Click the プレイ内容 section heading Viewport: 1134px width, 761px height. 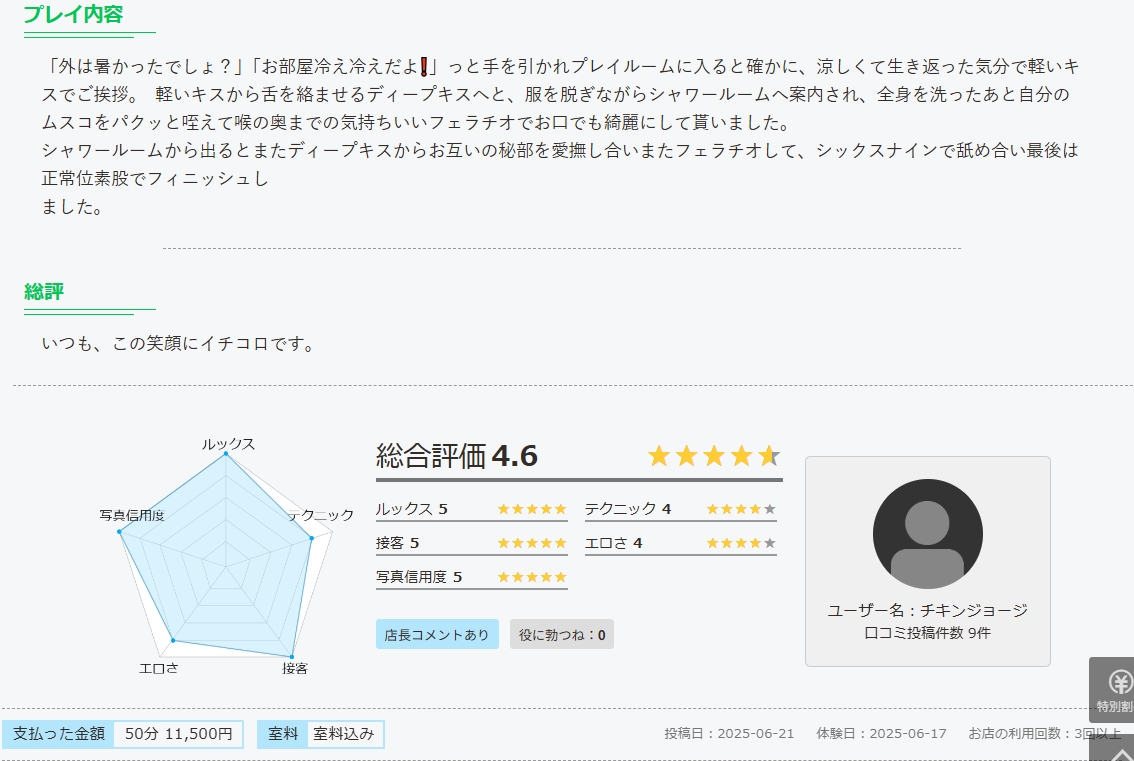click(75, 15)
